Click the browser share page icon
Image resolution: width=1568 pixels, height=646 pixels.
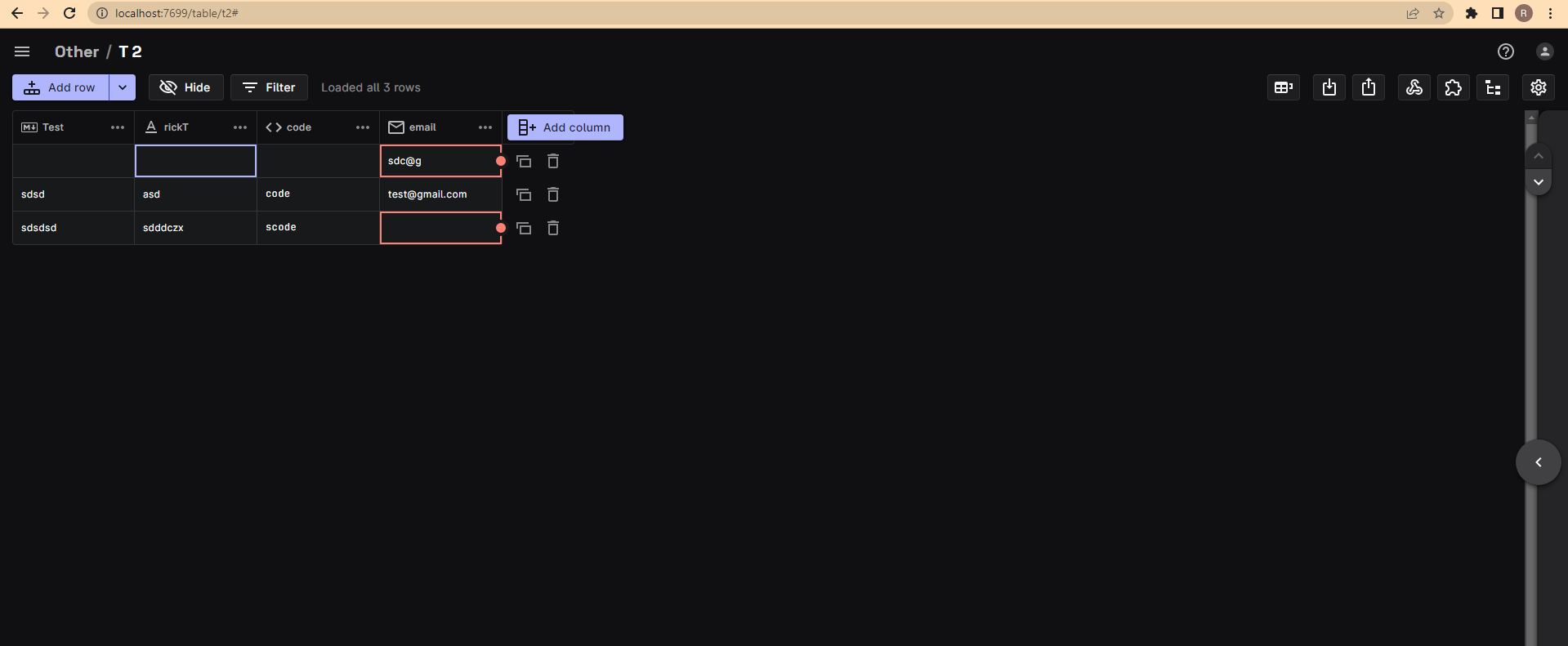(x=1413, y=13)
